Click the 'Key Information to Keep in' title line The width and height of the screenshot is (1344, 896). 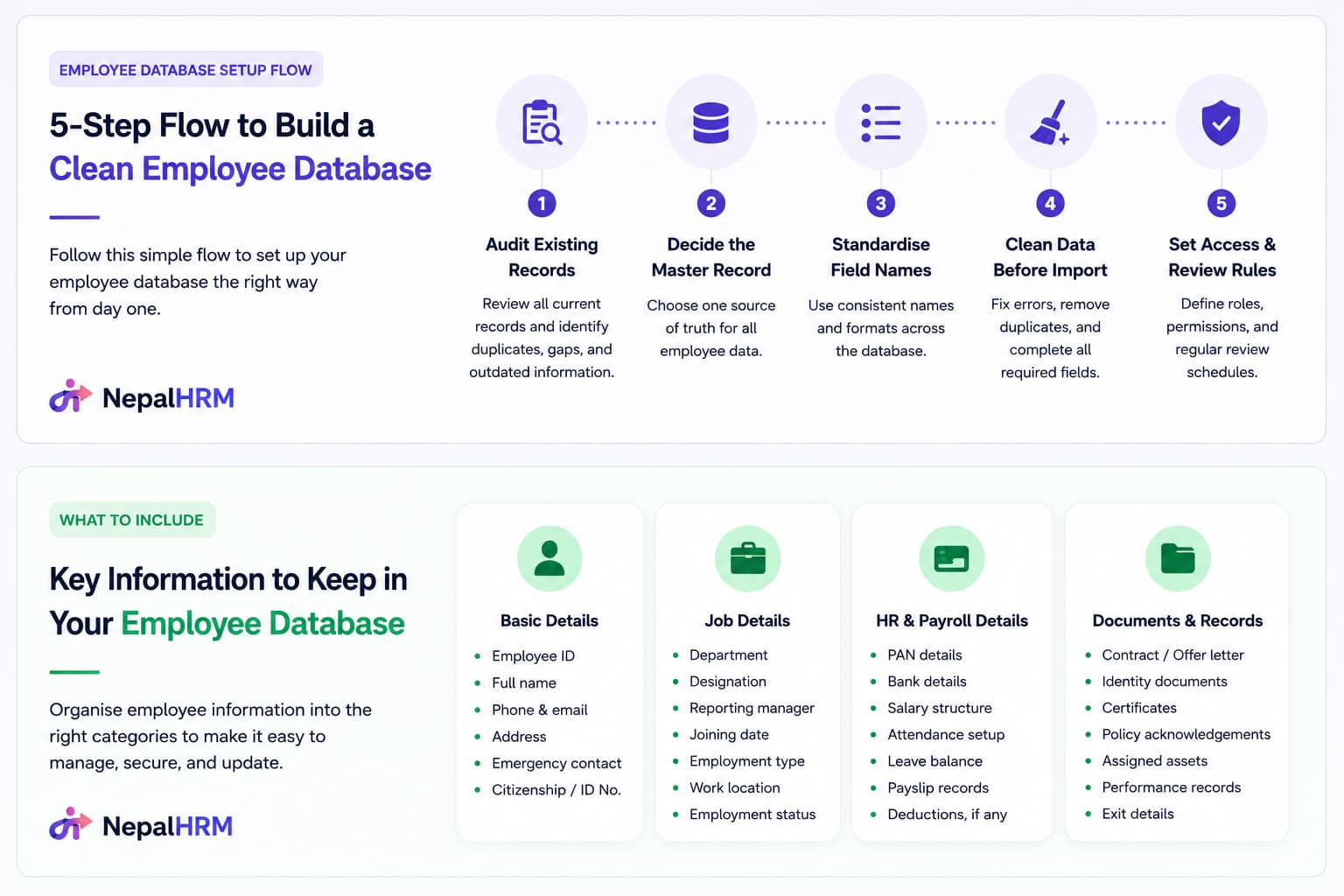click(228, 579)
